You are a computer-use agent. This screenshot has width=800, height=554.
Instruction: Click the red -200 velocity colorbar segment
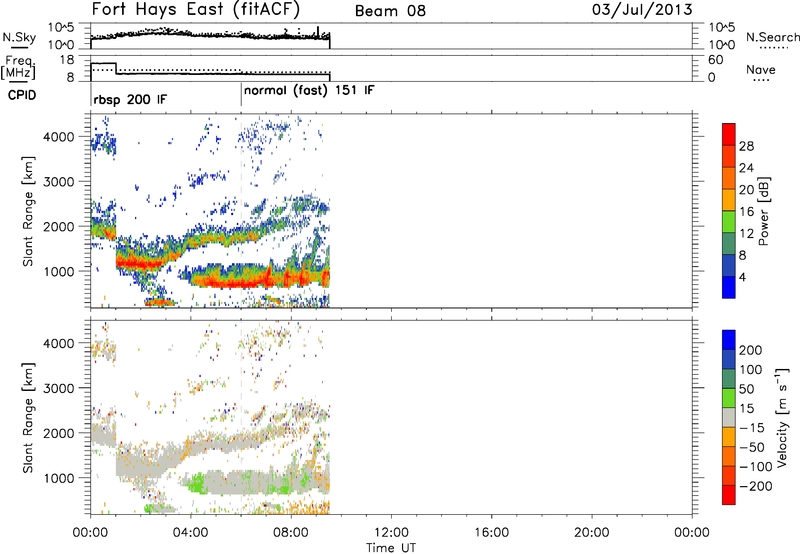click(729, 495)
